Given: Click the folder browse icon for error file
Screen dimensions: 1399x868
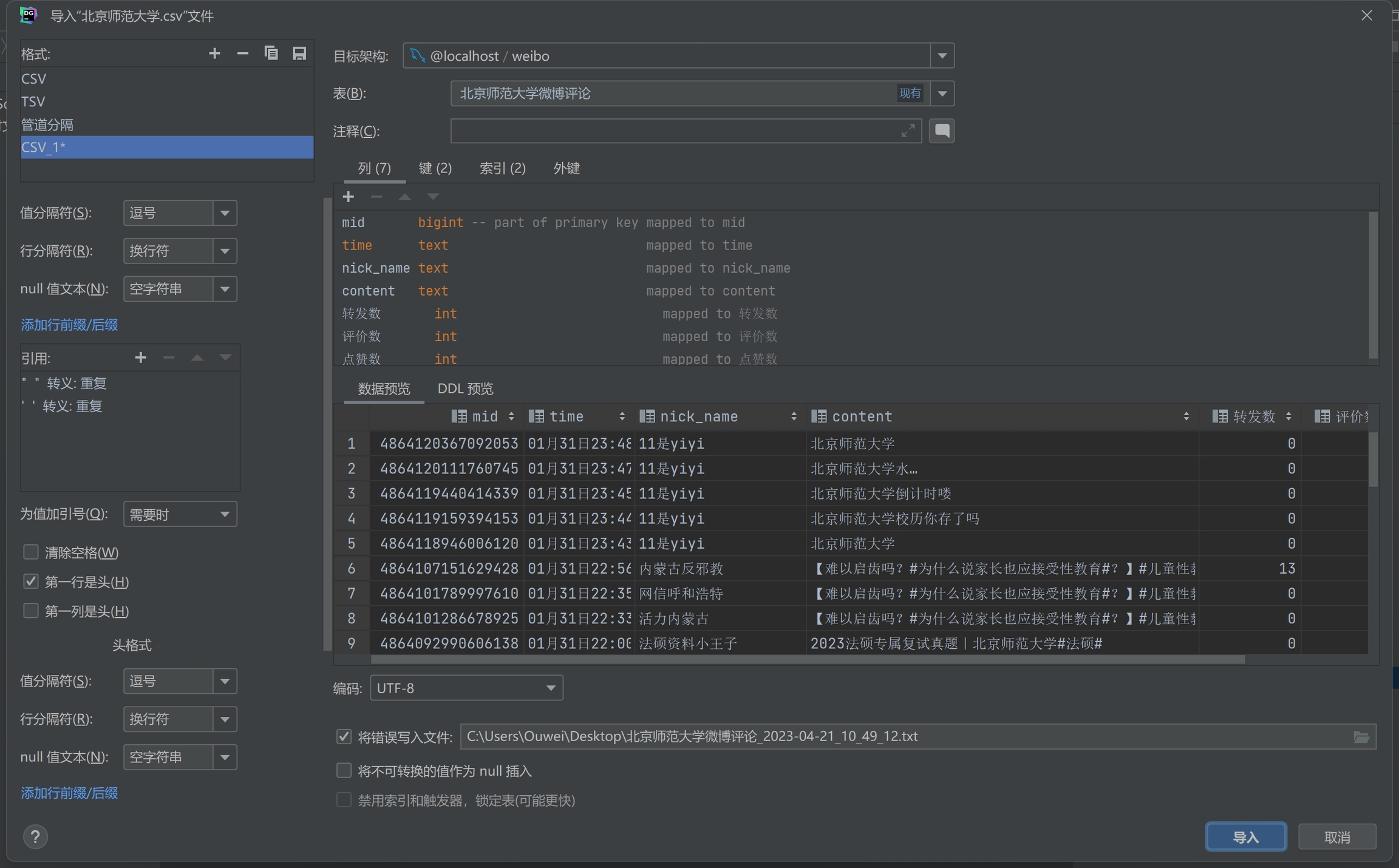Looking at the screenshot, I should [x=1361, y=737].
